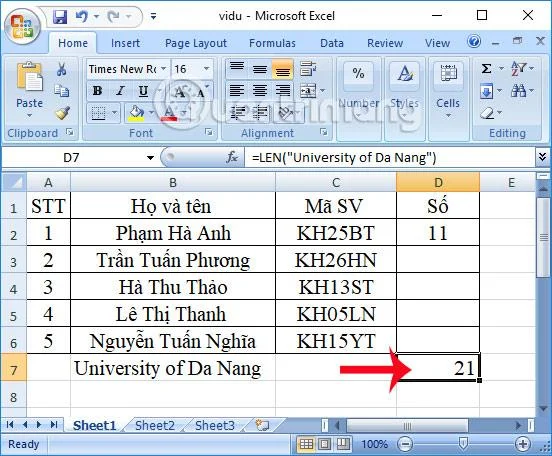Click the Clear eraser icon
Viewport: 552px width, 456px height.
pyautogui.click(x=487, y=113)
